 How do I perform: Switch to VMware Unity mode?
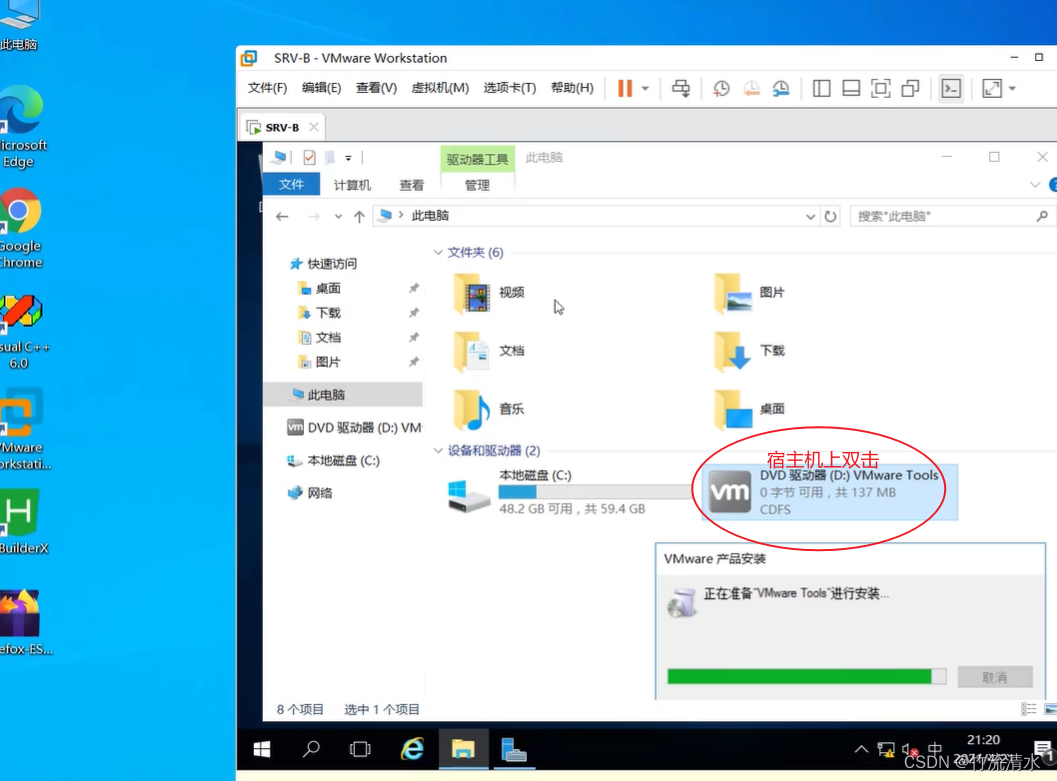pos(910,88)
